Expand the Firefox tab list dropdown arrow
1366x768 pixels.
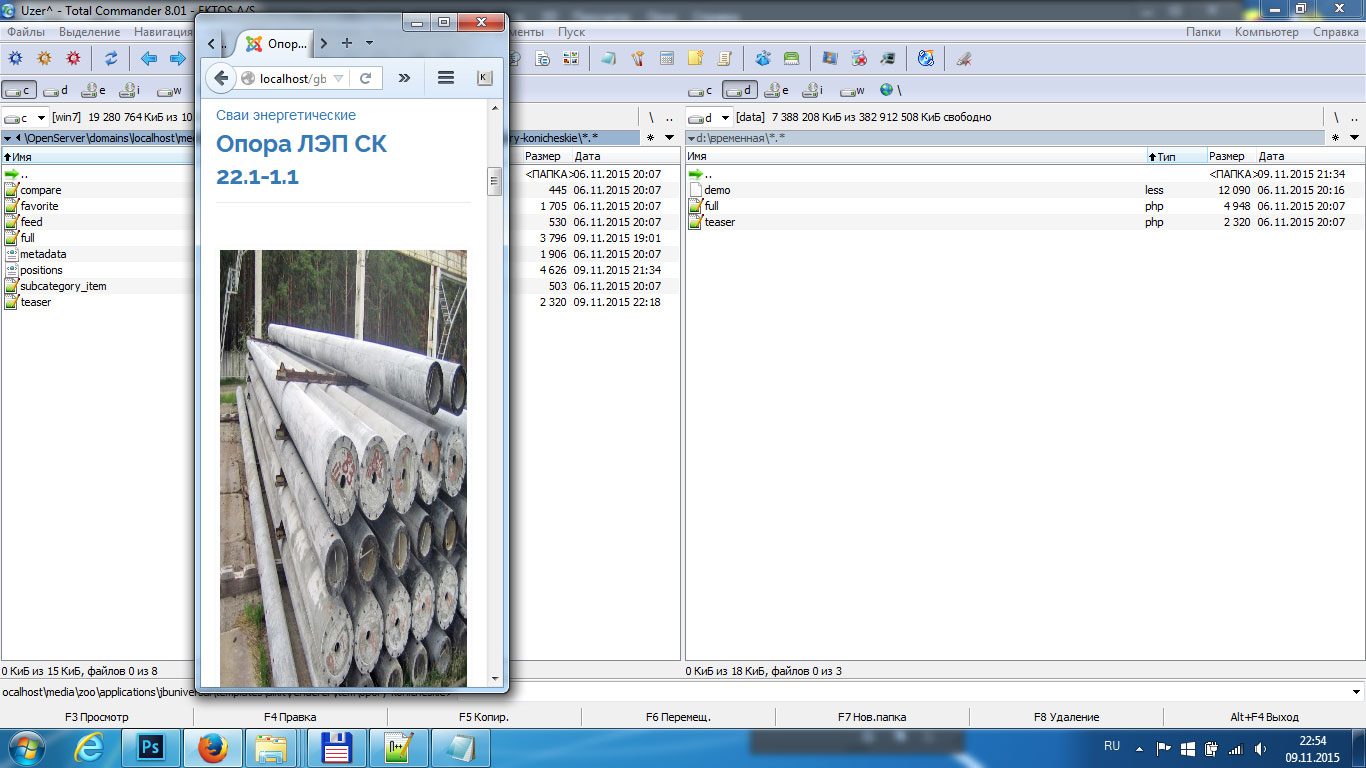click(369, 43)
